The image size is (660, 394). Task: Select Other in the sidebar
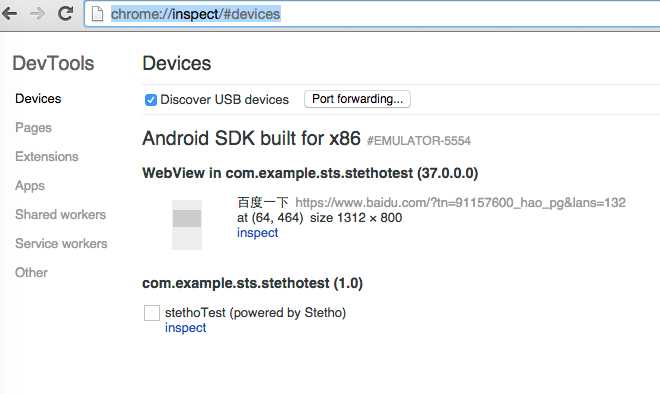31,272
